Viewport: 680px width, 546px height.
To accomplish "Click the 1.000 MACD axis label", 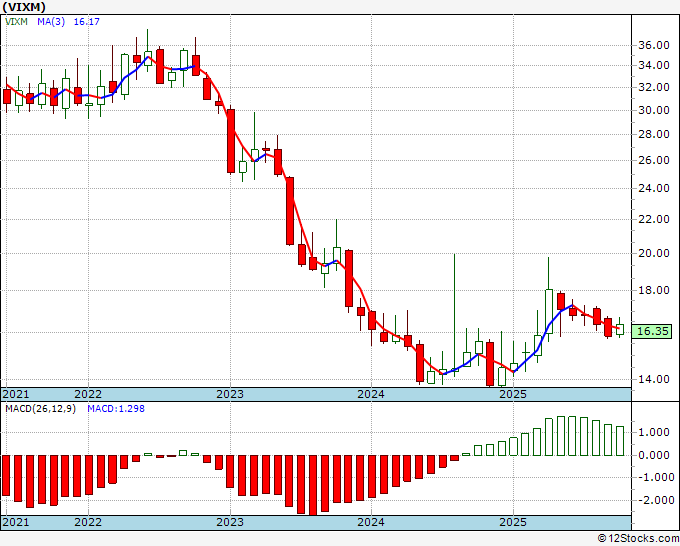I will [653, 432].
